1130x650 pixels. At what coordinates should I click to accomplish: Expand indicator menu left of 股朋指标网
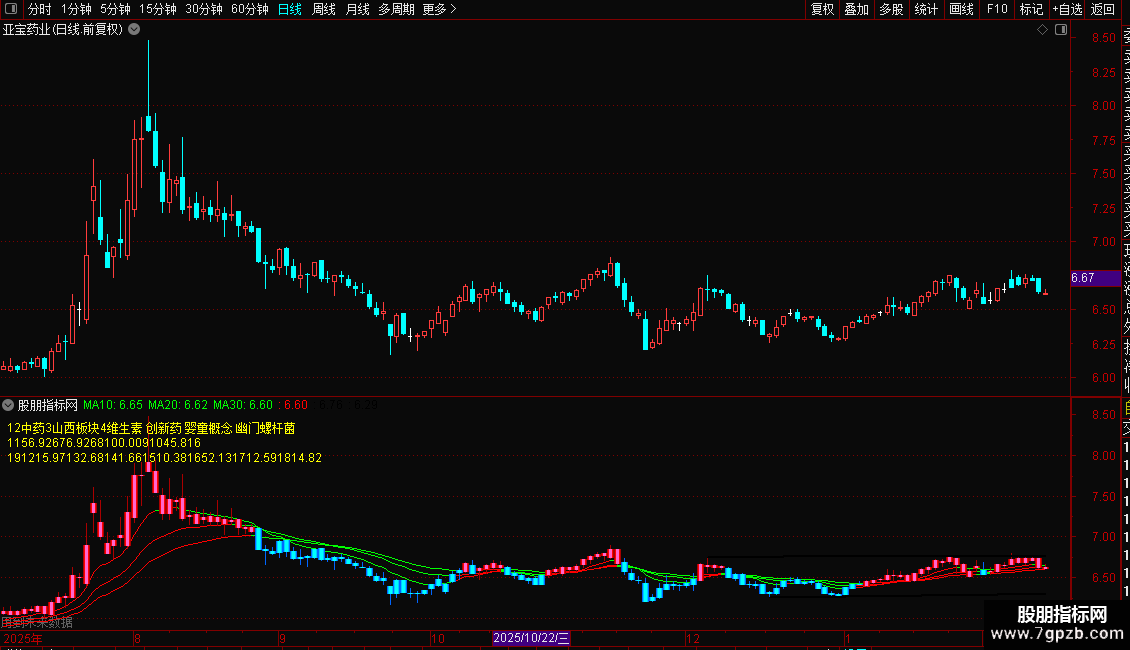click(8, 405)
